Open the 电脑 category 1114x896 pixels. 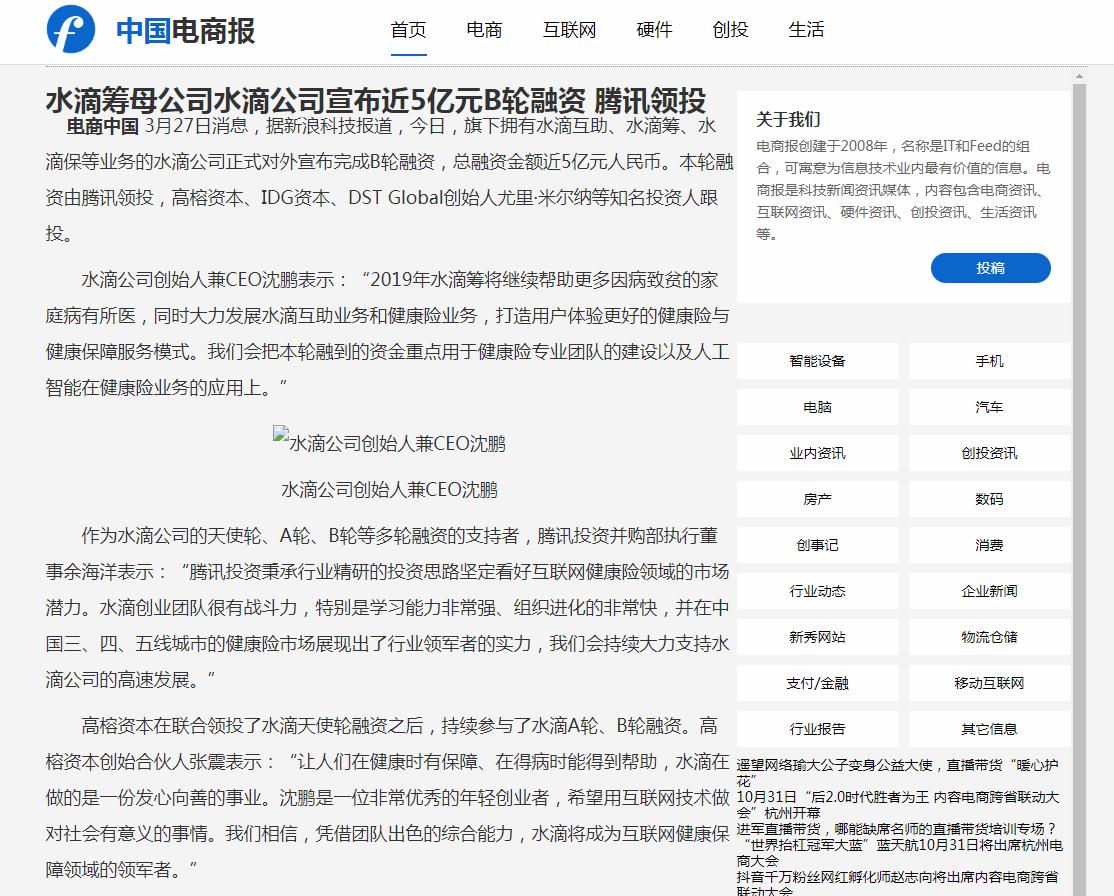(818, 407)
